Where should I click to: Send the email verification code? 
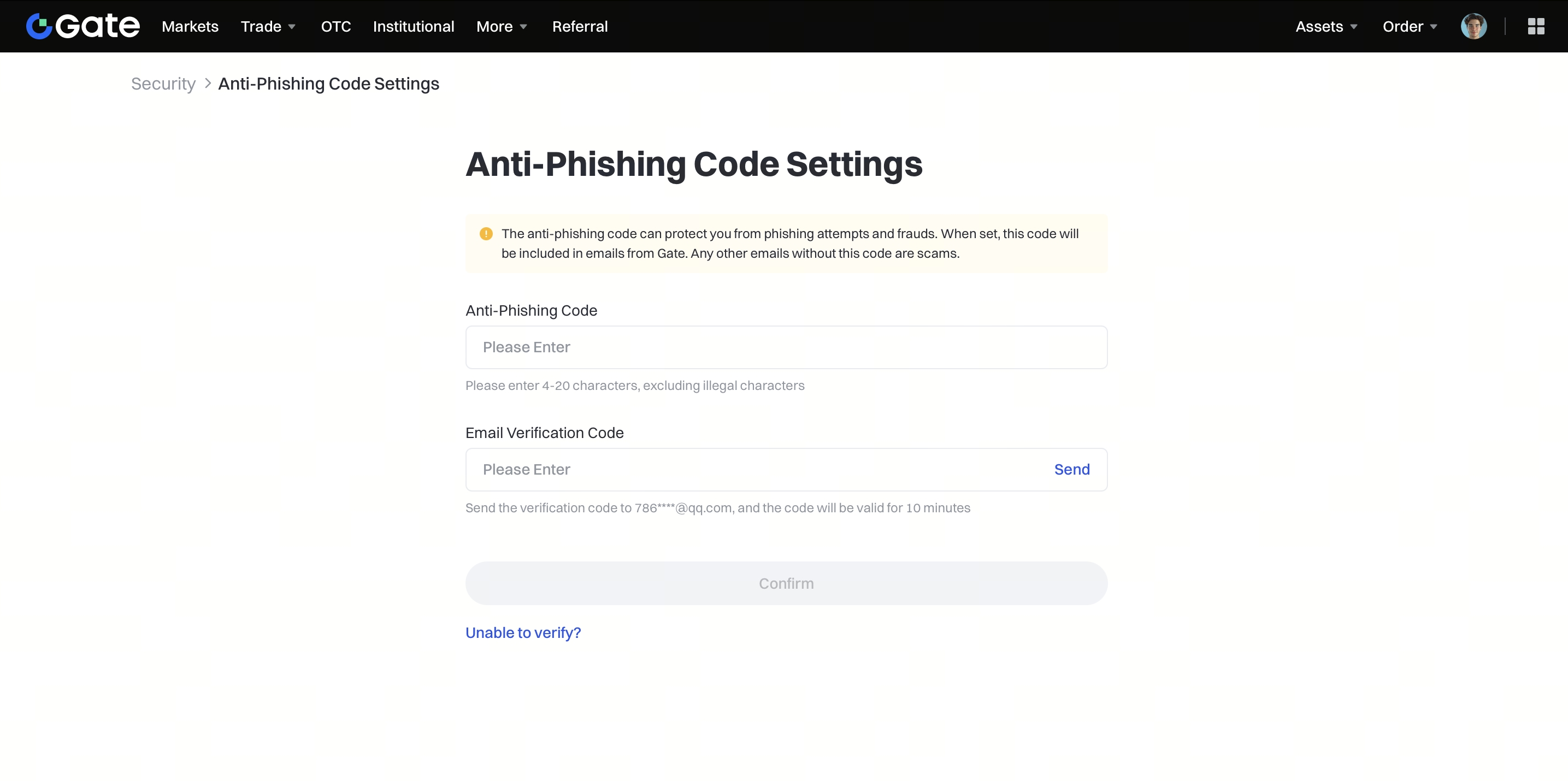click(x=1071, y=470)
